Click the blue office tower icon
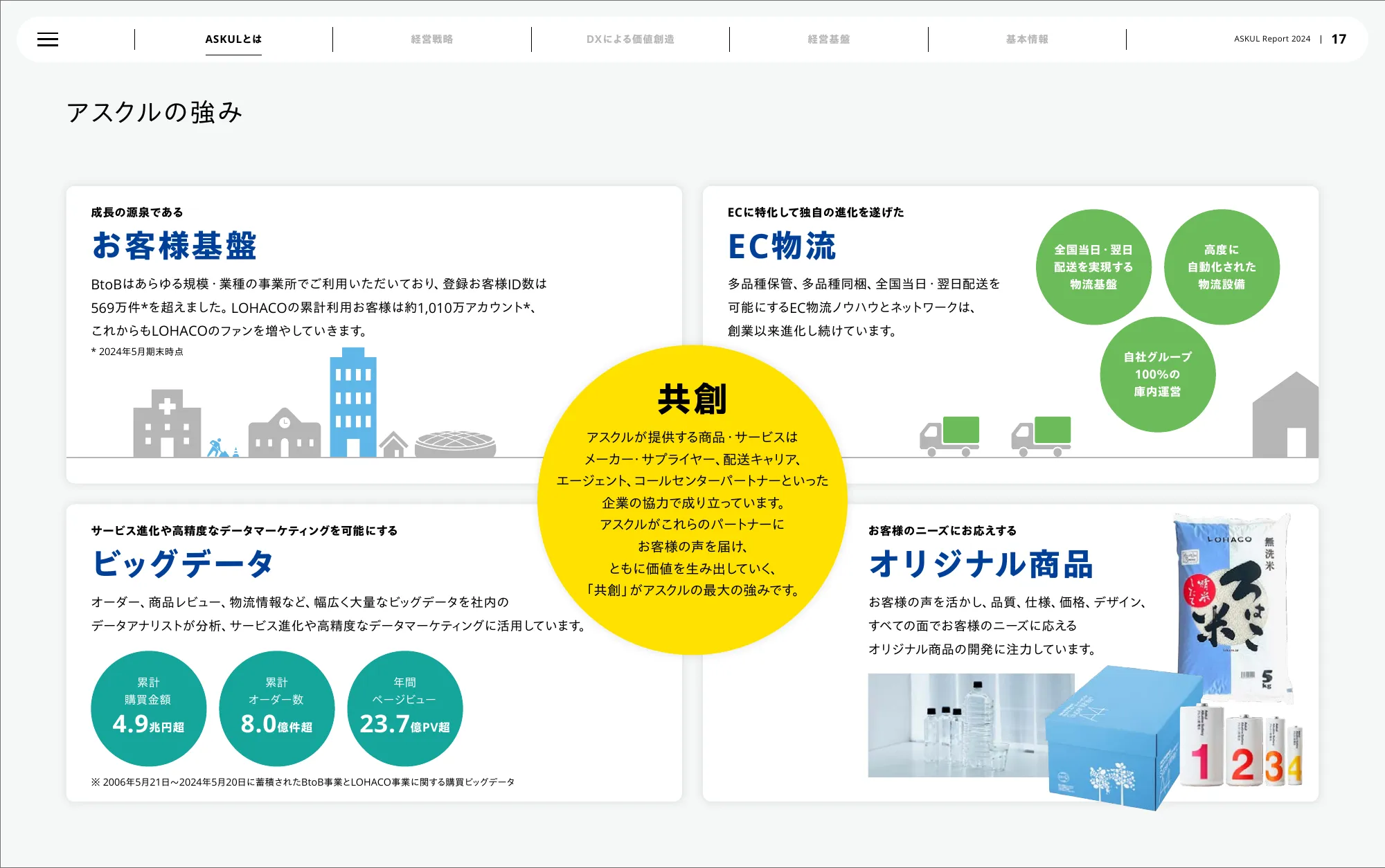Image resolution: width=1385 pixels, height=868 pixels. click(x=353, y=402)
